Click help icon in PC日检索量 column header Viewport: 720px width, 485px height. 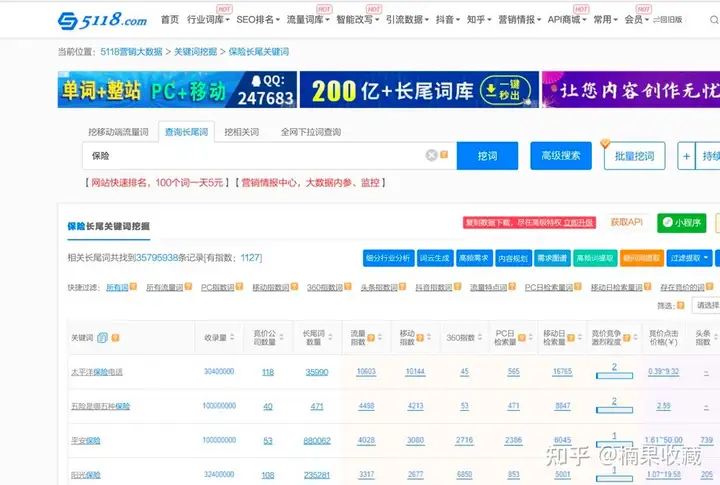(x=522, y=338)
